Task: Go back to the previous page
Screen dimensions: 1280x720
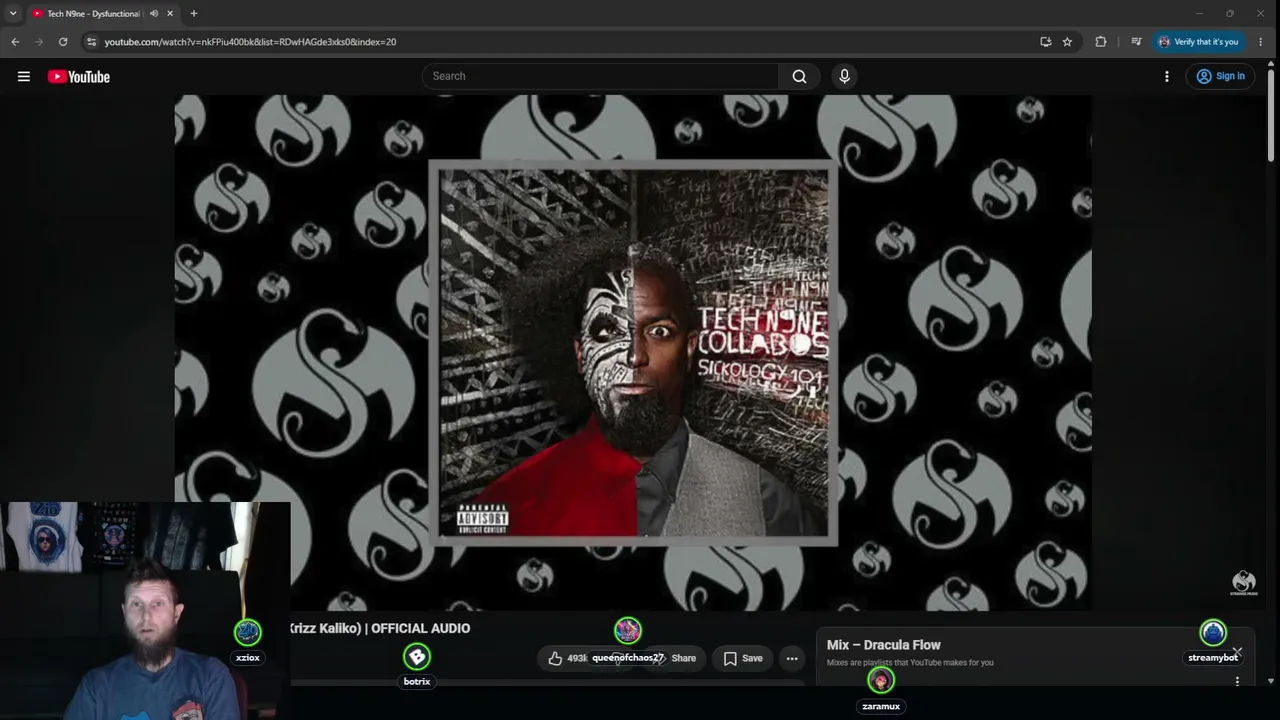Action: [x=15, y=42]
